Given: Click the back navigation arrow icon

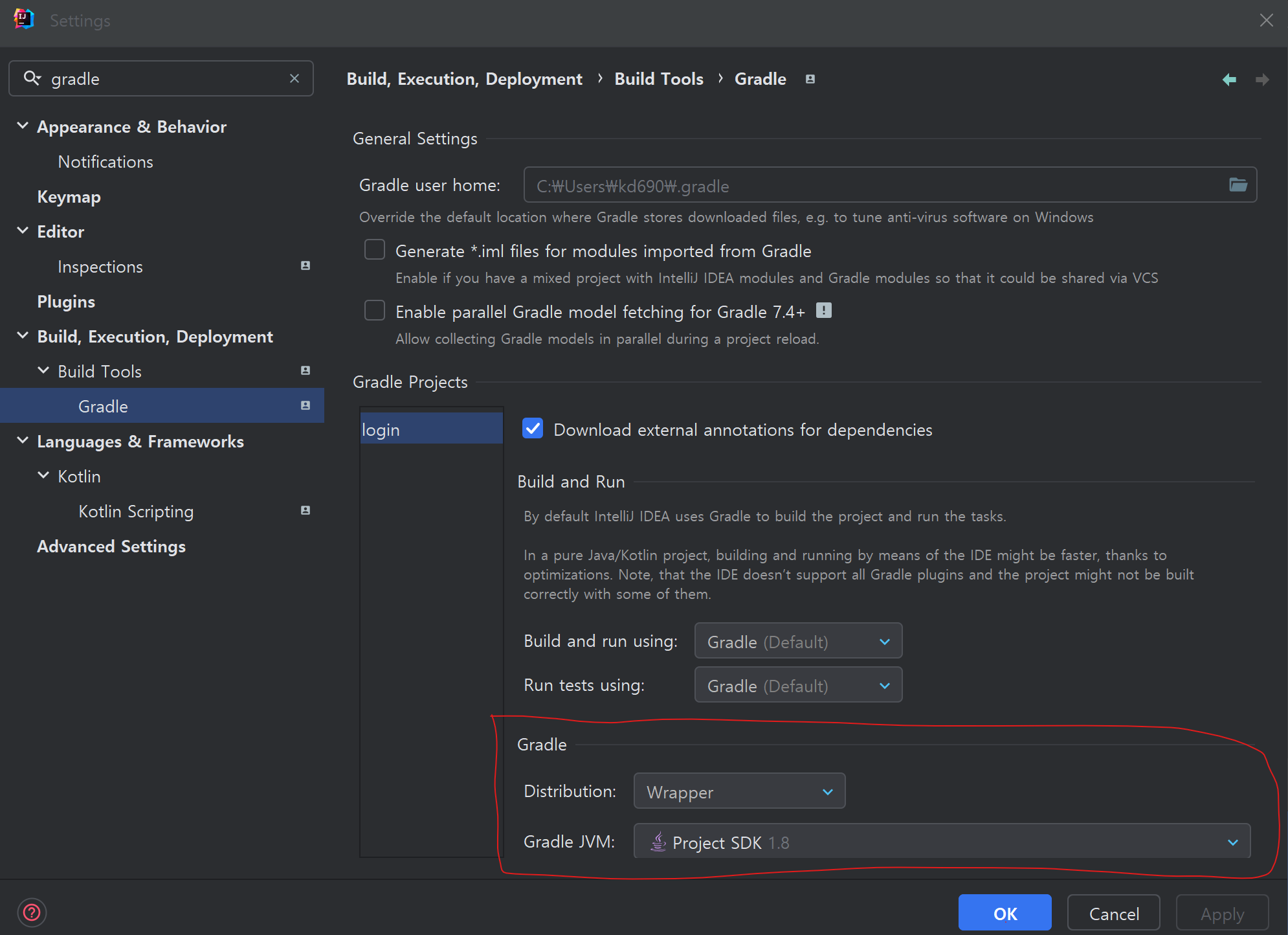Looking at the screenshot, I should [x=1229, y=80].
